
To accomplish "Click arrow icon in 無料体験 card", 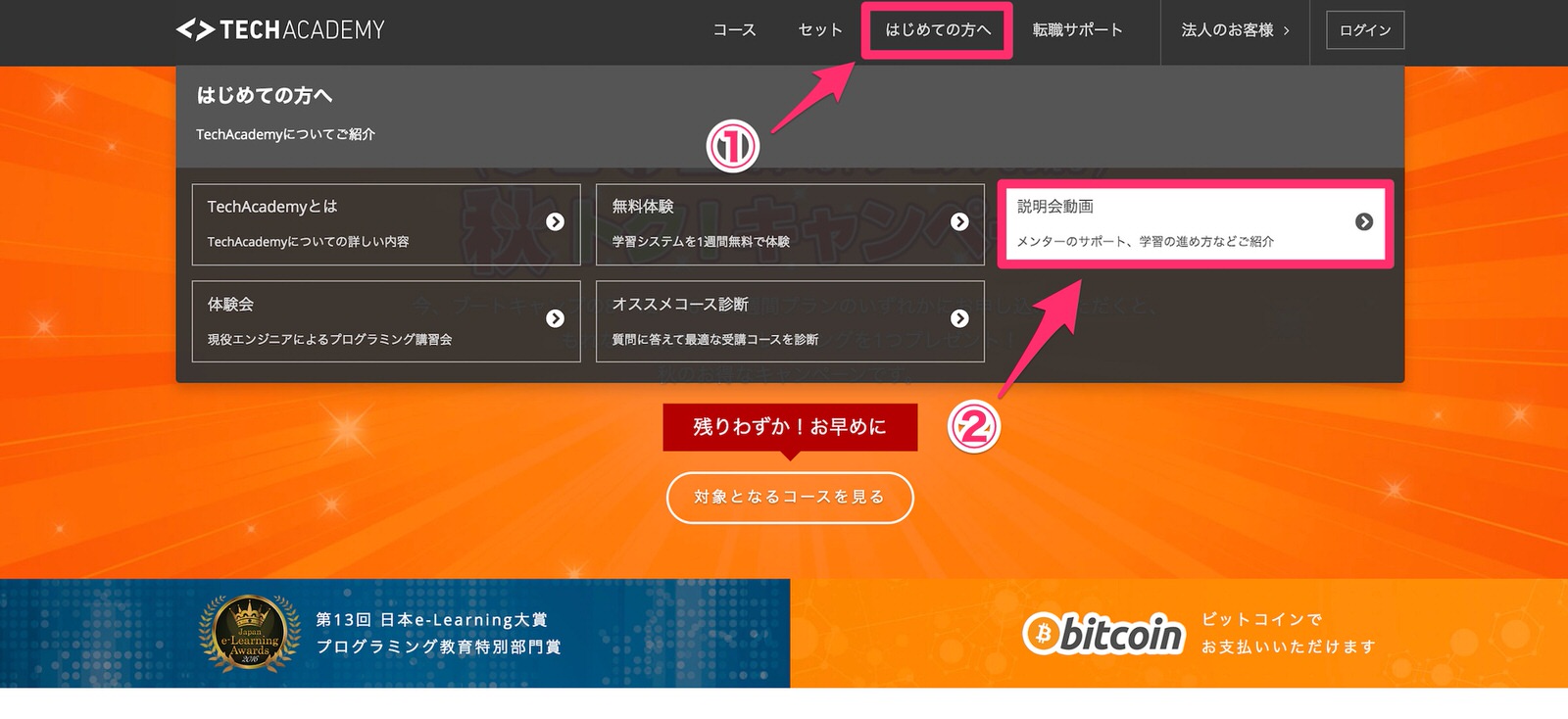I will (960, 222).
